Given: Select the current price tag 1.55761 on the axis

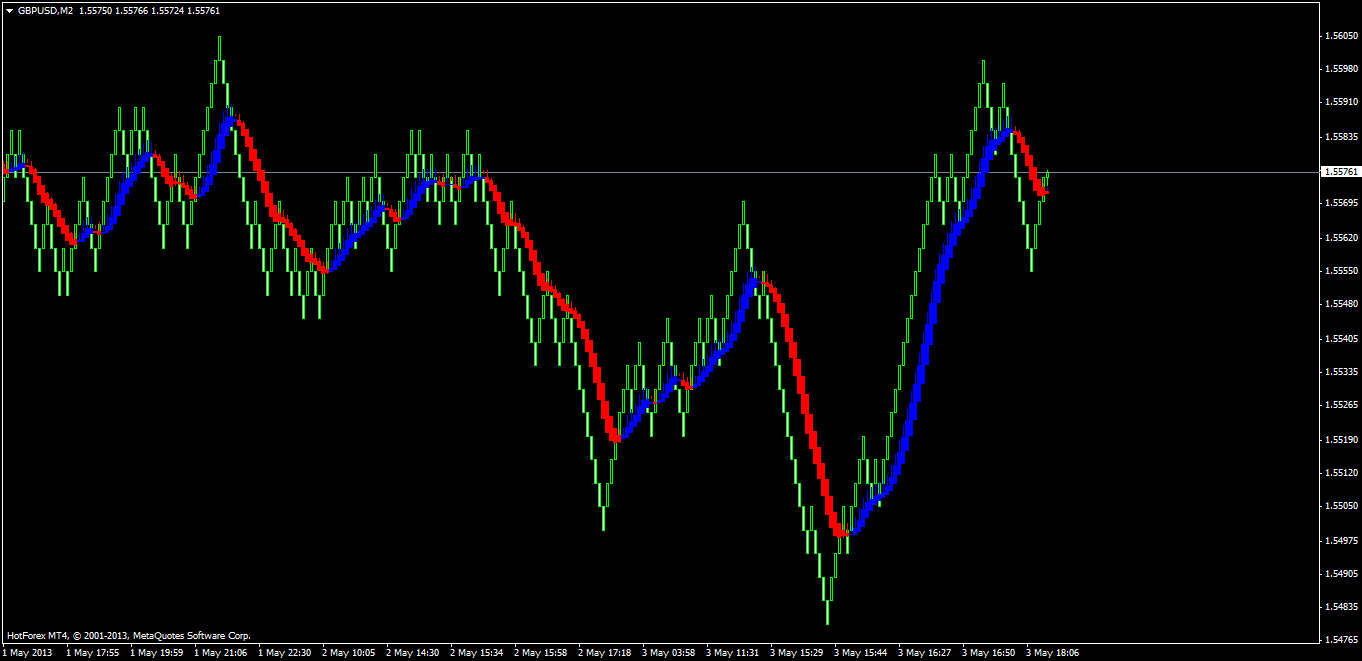Looking at the screenshot, I should tap(1340, 172).
